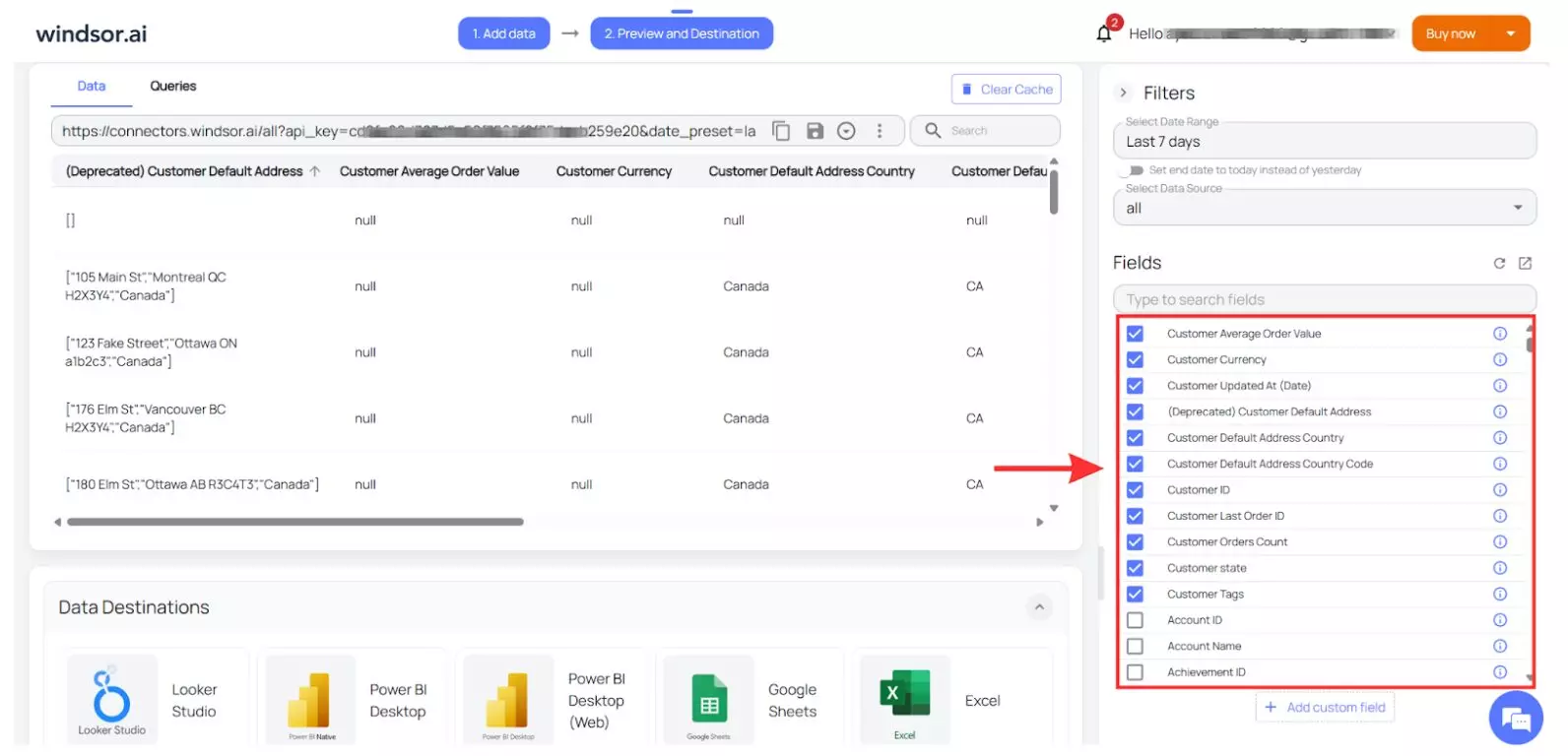Switch to the Queries tab
This screenshot has height=756, width=1568.
173,87
